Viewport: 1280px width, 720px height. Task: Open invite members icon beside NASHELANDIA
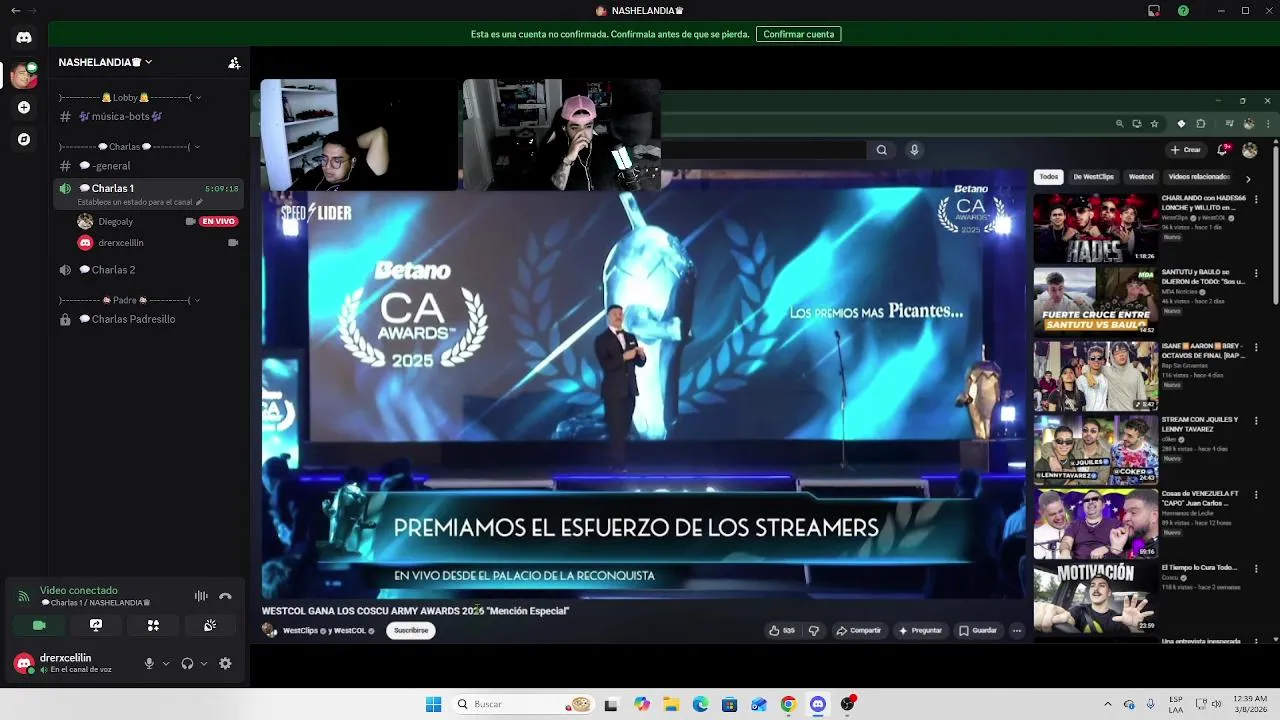234,62
